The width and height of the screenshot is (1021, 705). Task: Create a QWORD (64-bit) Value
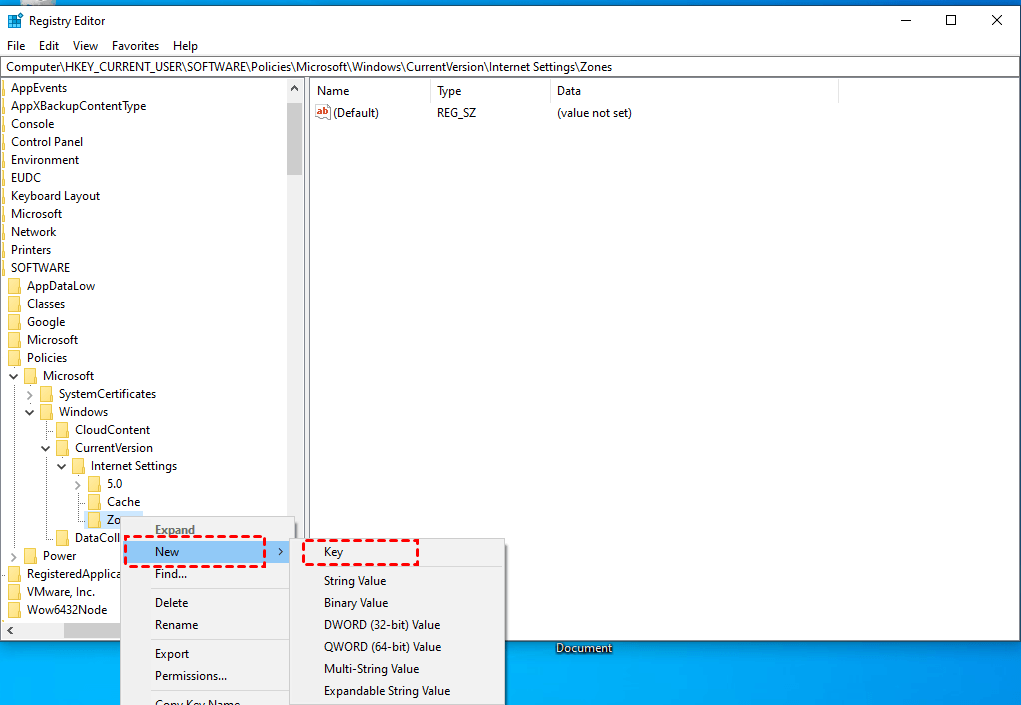point(397,647)
